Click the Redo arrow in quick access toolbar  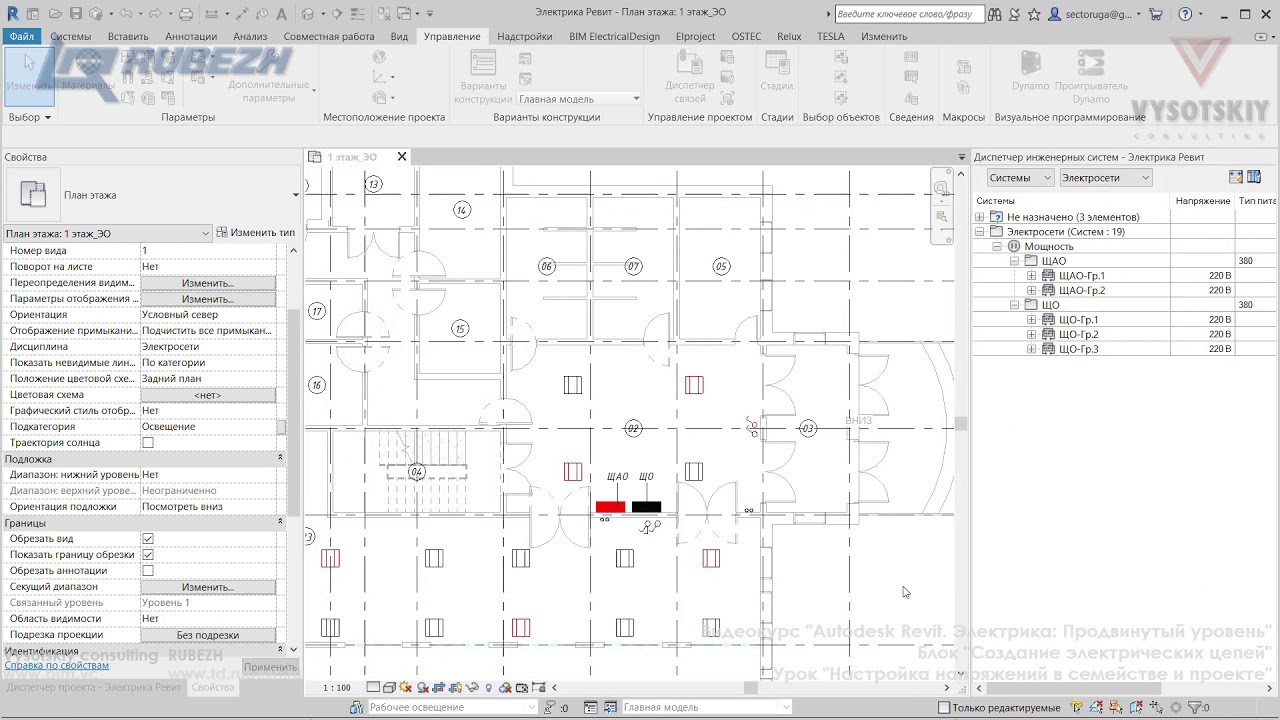pos(155,14)
